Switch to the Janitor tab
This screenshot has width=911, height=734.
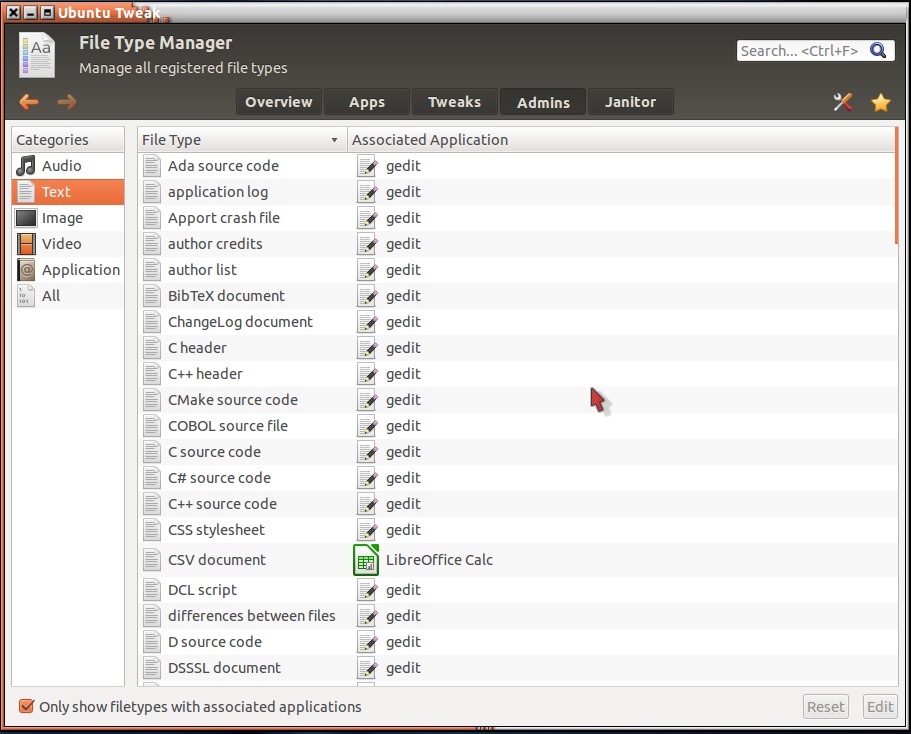coord(630,102)
